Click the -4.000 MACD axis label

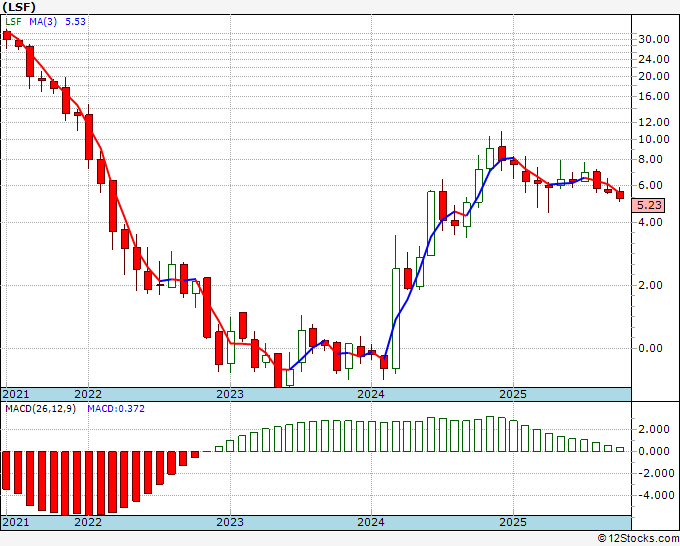click(654, 495)
